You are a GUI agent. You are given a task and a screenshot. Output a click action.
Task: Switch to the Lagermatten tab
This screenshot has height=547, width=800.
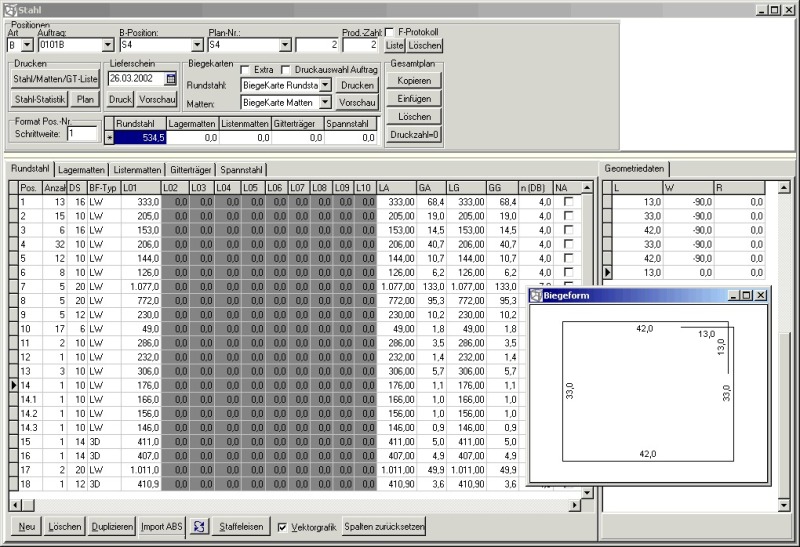[81, 170]
